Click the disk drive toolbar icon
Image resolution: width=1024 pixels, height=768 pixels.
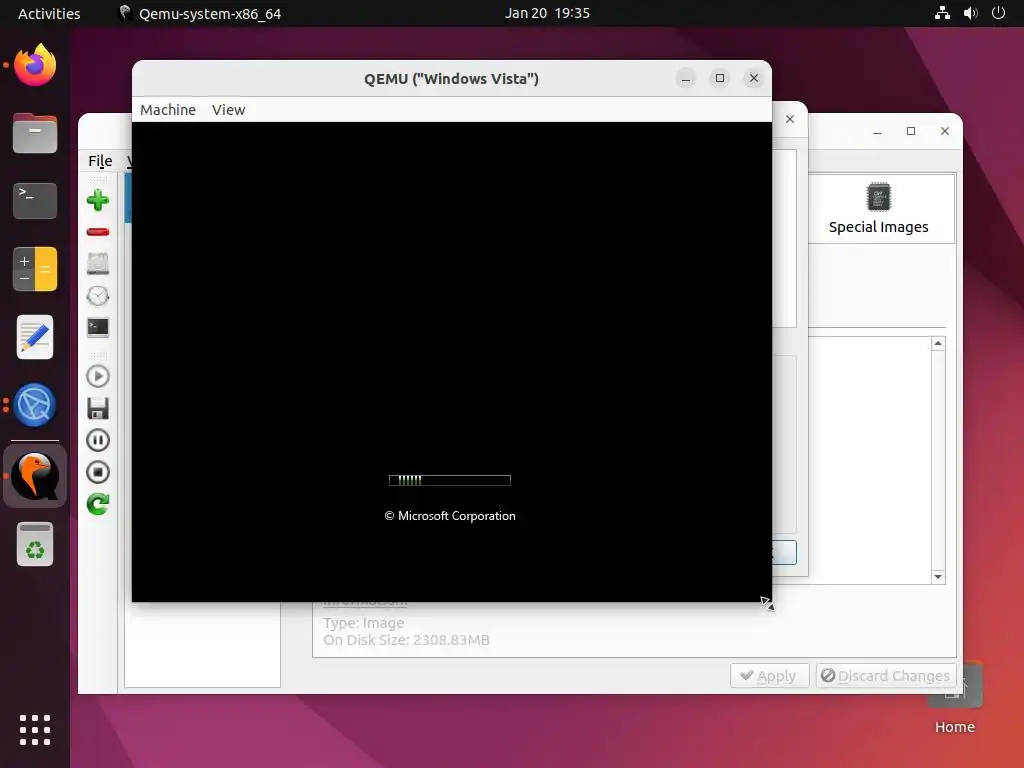pos(98,264)
